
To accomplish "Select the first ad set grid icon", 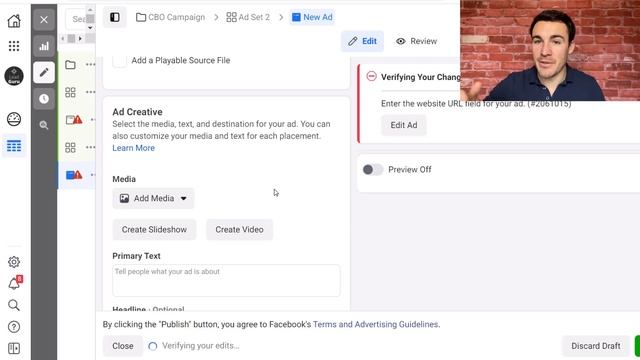I will click(70, 92).
